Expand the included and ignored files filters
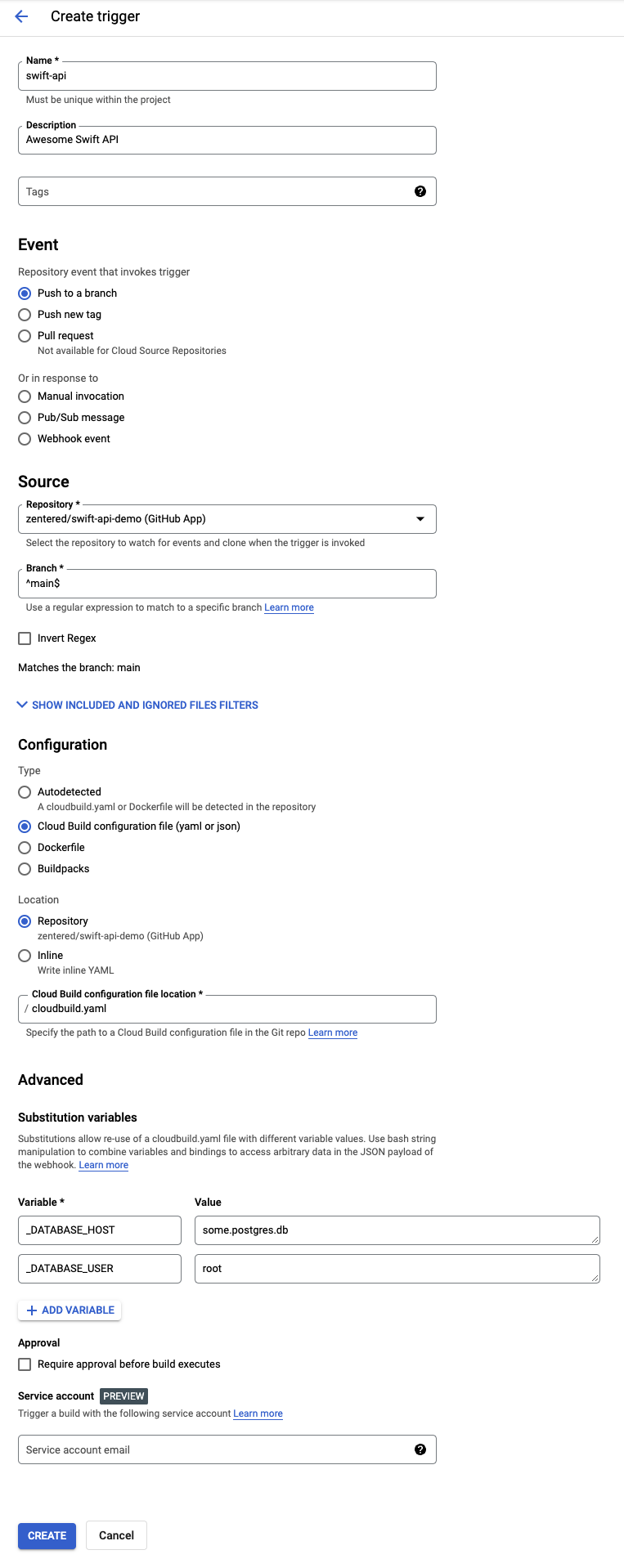624x1568 pixels. (x=137, y=704)
